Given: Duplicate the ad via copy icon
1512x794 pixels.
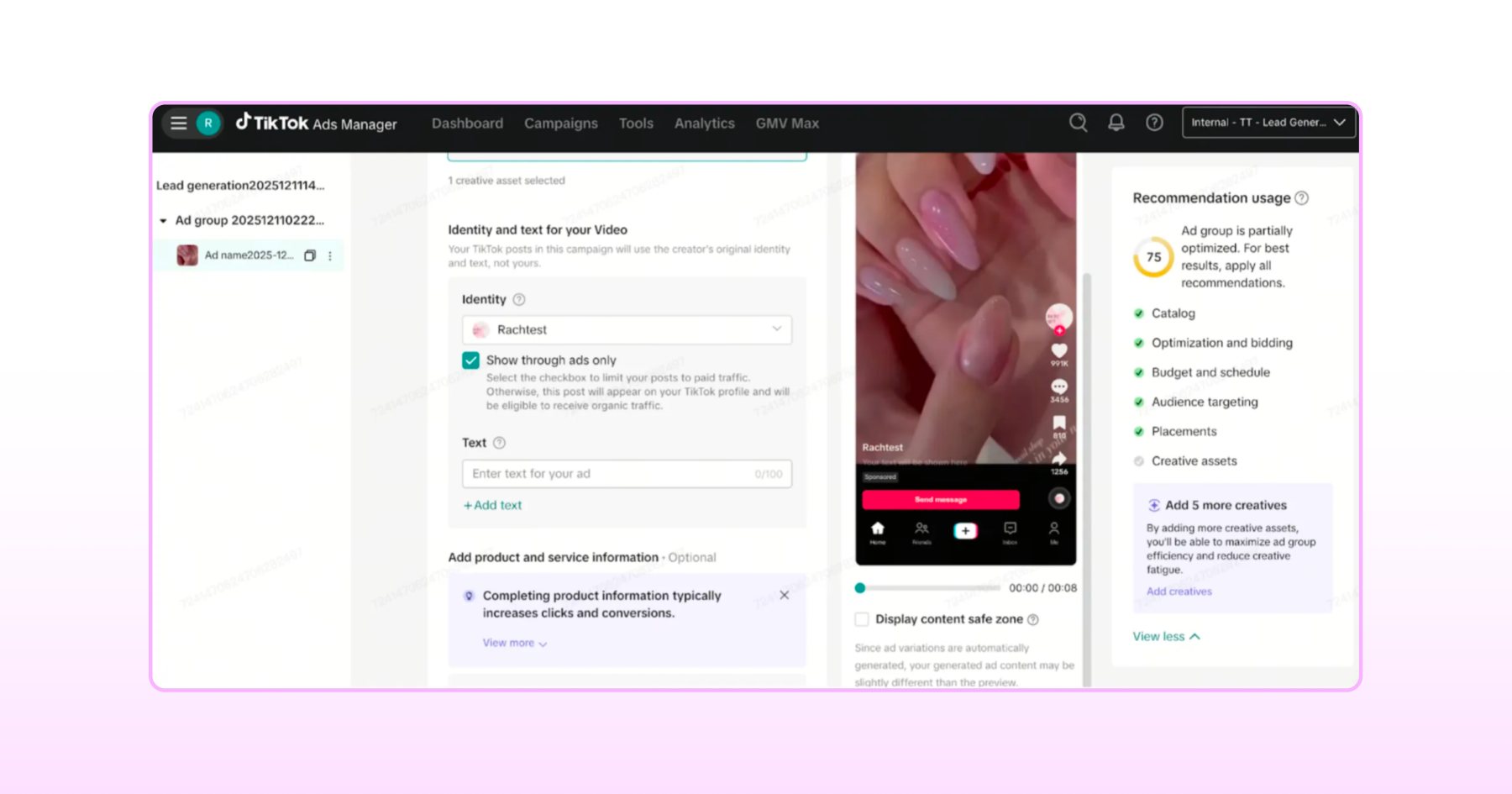Looking at the screenshot, I should coord(309,255).
